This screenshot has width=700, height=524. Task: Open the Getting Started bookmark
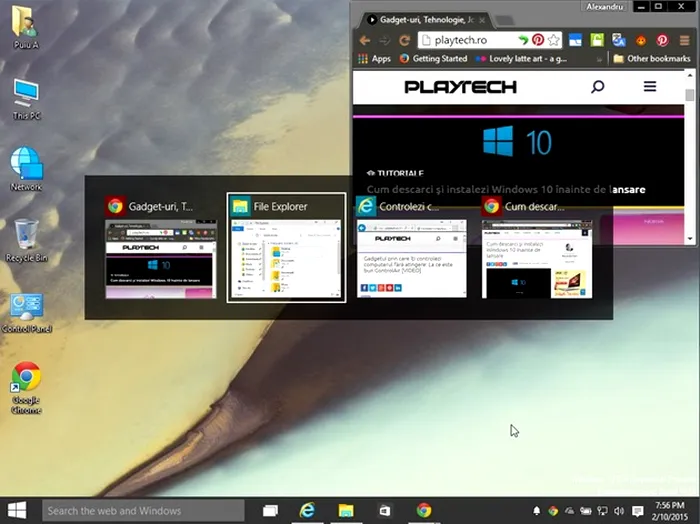tap(433, 58)
